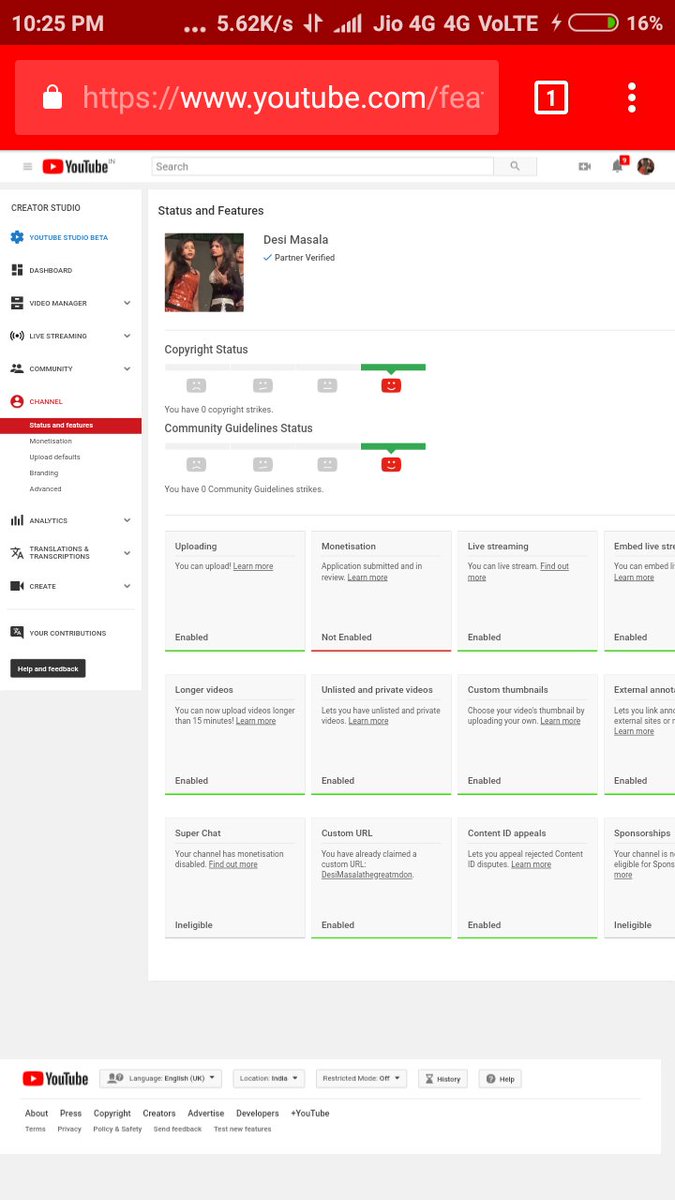Tap the padlock icon in address bar
The width and height of the screenshot is (675, 1200).
[52, 97]
